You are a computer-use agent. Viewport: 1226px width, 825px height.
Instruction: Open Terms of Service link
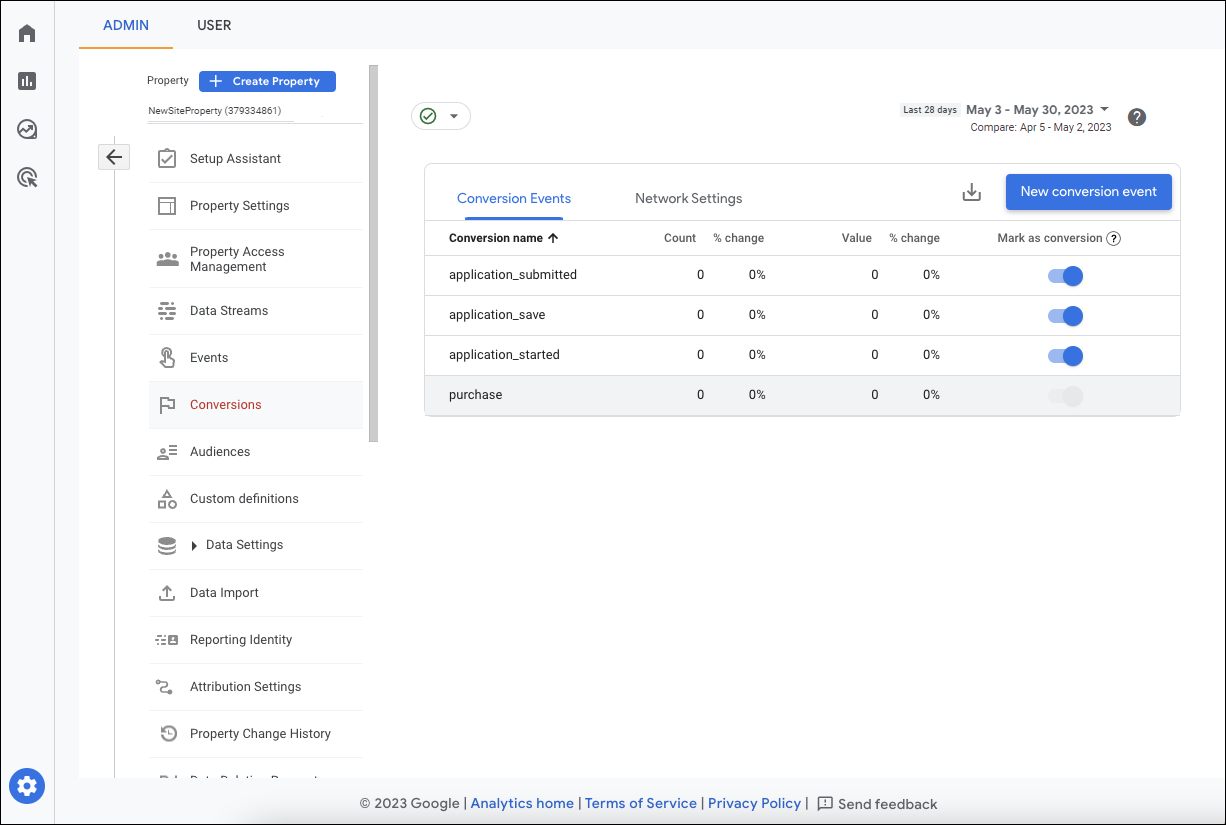tap(641, 803)
